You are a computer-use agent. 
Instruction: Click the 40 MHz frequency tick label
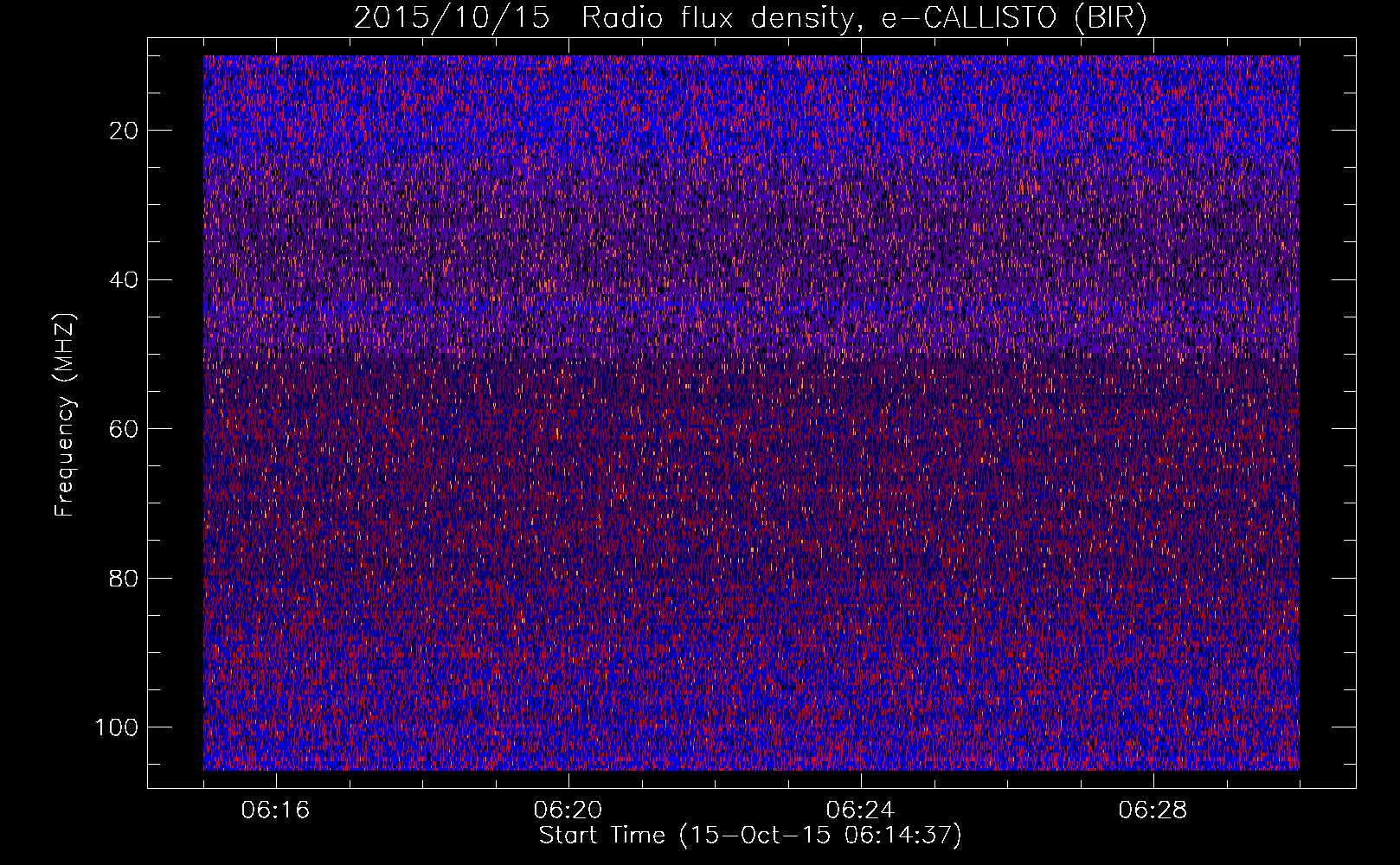[122, 279]
